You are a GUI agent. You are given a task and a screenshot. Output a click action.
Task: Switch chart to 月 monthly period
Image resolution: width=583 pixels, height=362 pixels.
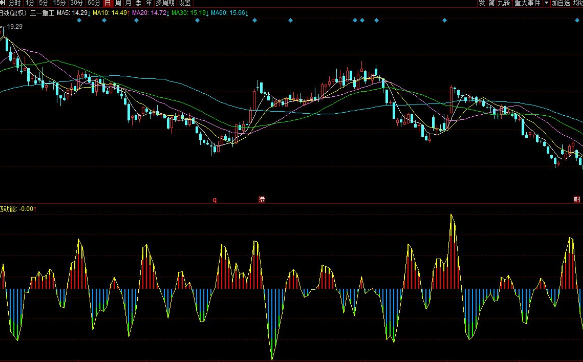point(128,3)
